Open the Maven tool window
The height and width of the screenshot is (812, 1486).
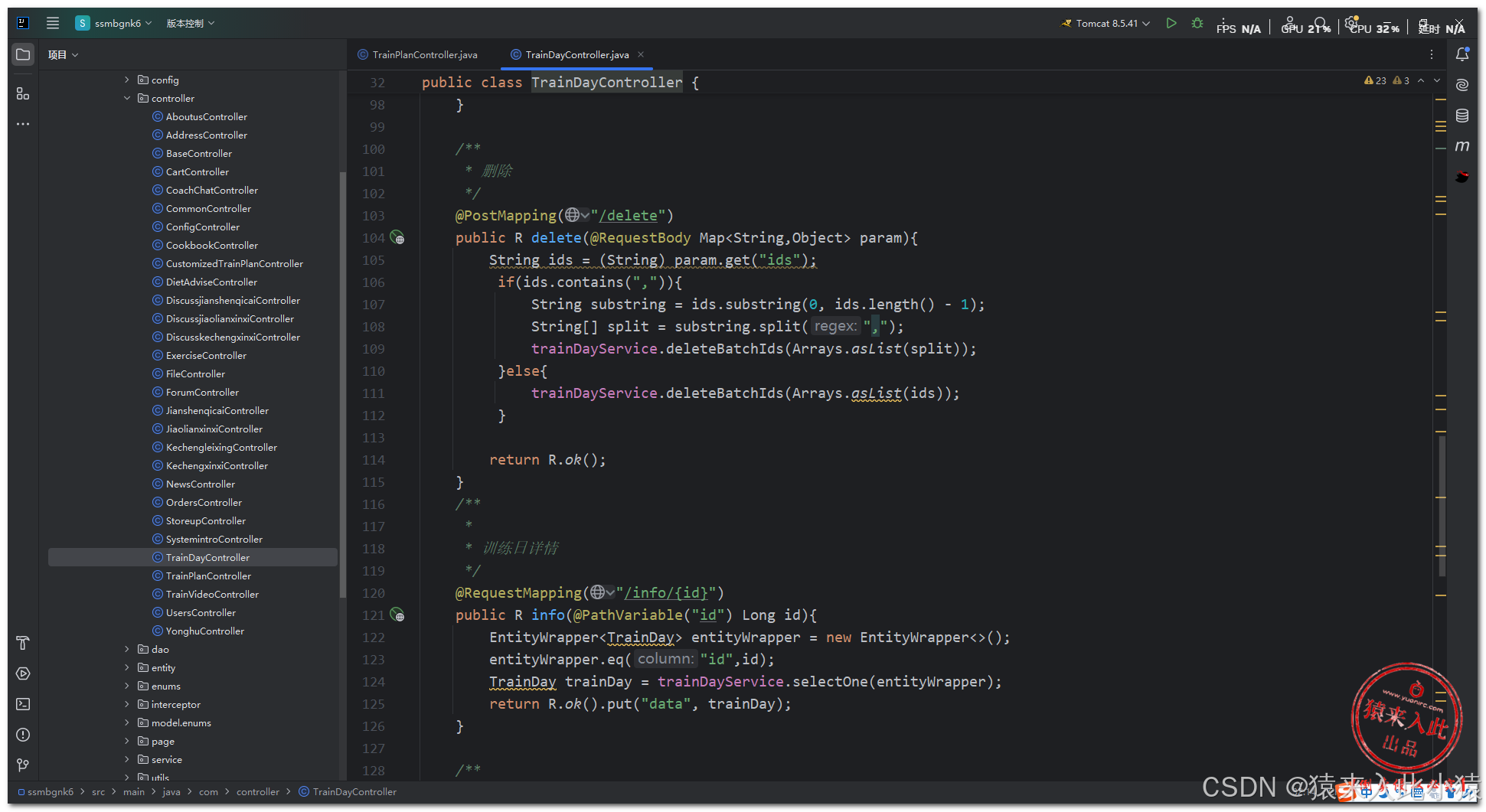pos(1462,145)
